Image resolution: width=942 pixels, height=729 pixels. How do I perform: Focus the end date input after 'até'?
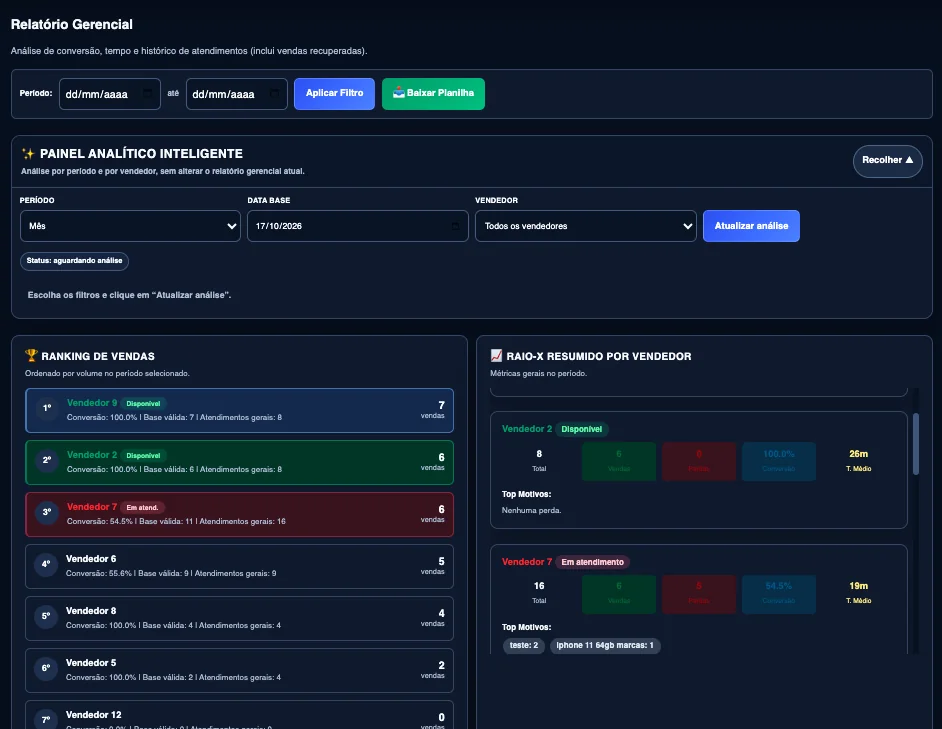pos(237,94)
